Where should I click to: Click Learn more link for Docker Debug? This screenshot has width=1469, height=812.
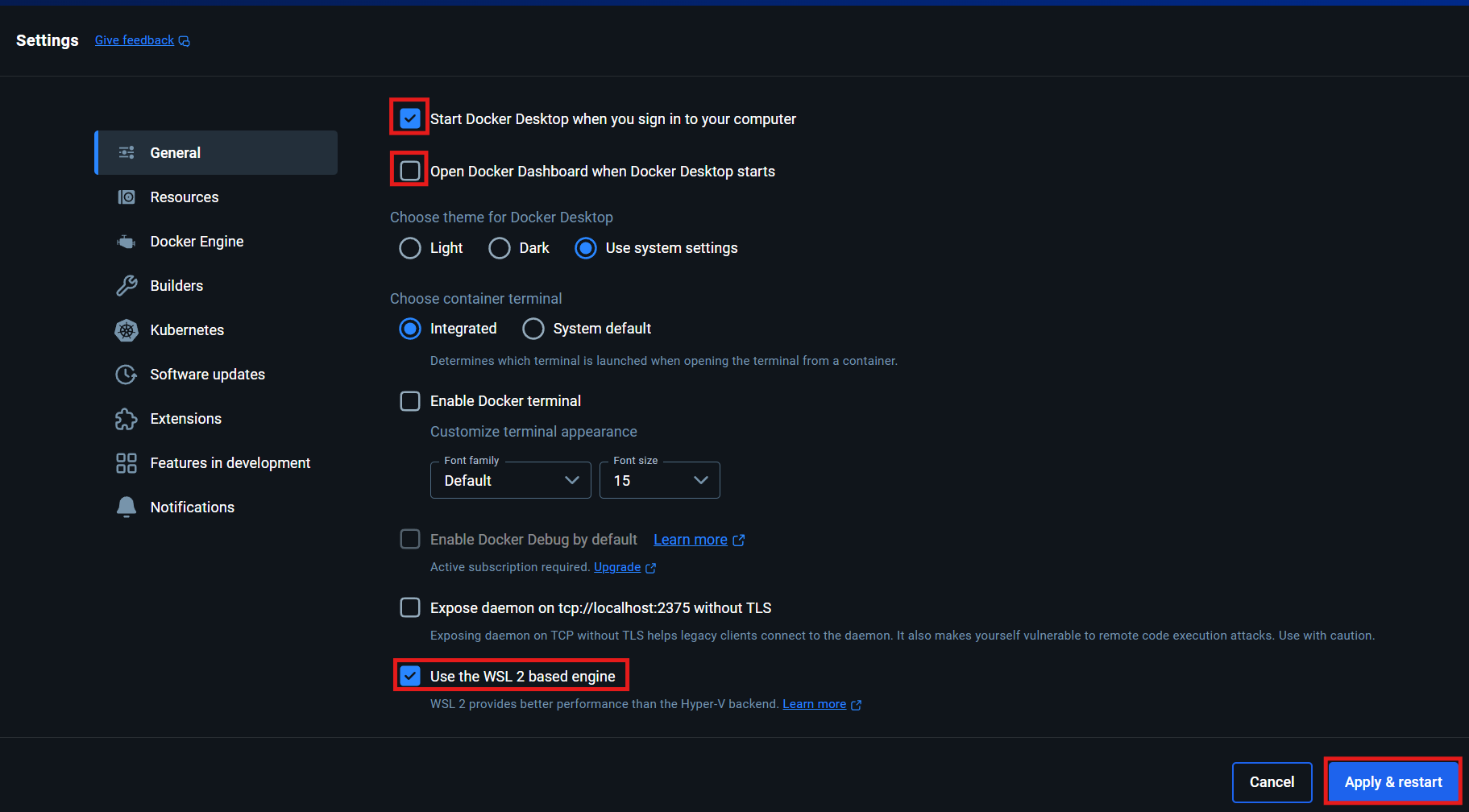coord(691,540)
